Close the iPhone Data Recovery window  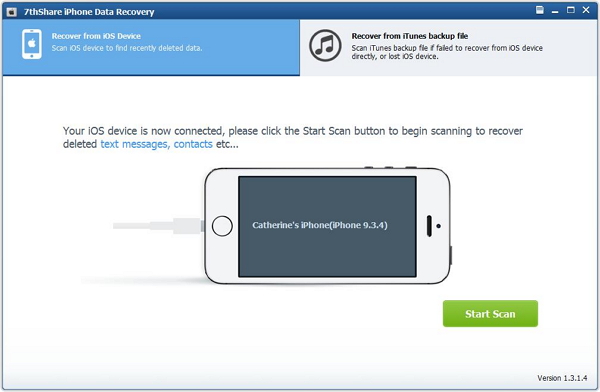[586, 10]
